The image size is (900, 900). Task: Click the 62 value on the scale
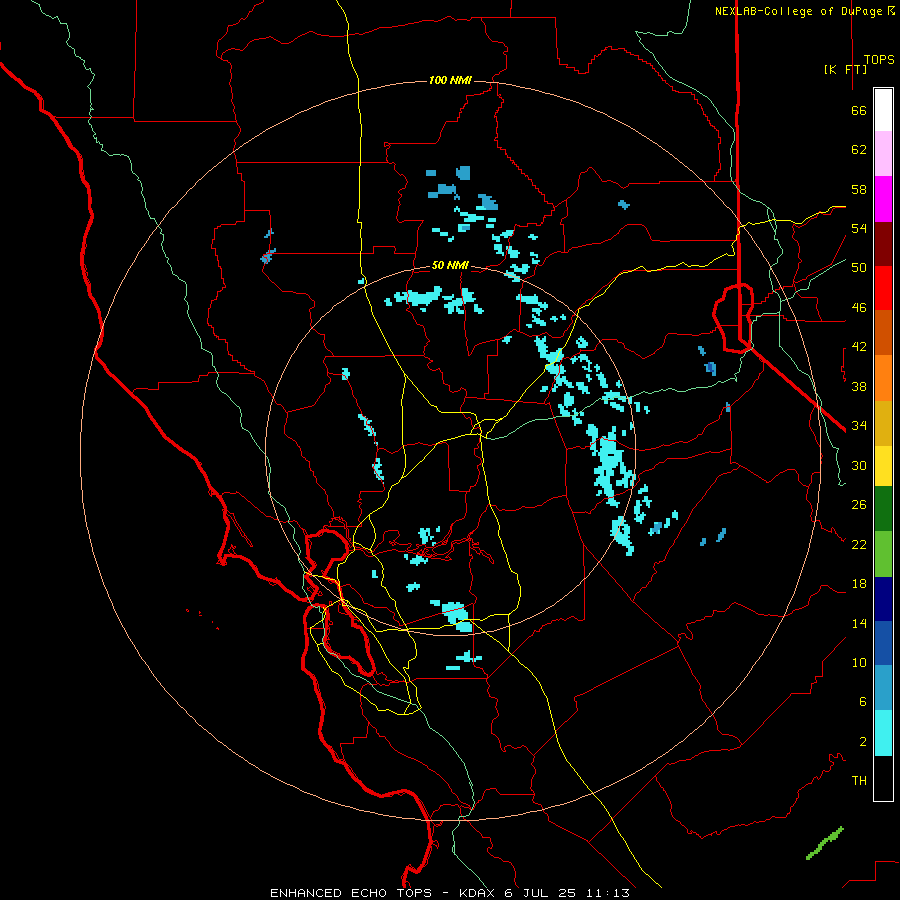tap(859, 150)
